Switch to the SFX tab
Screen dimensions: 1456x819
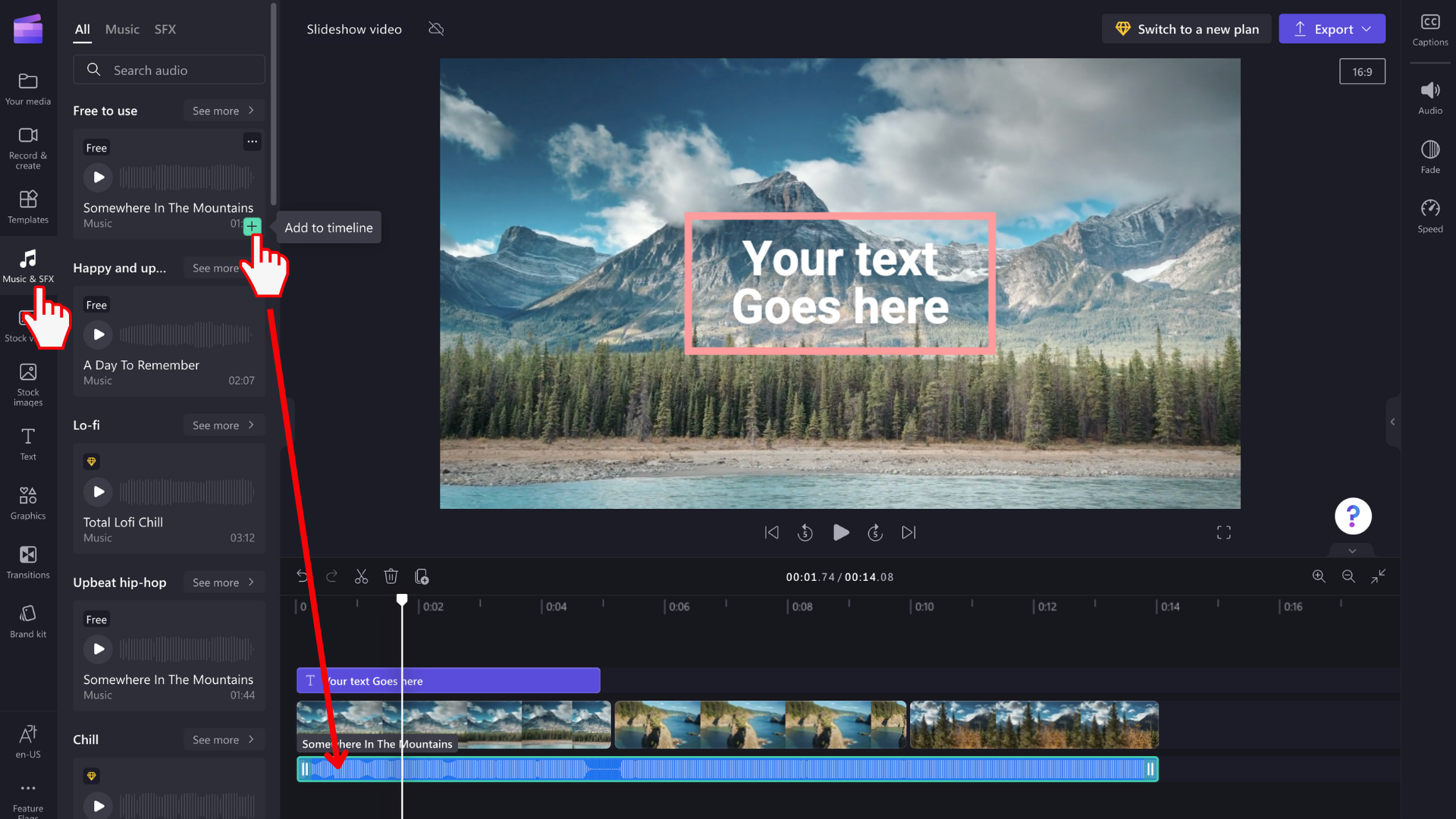point(165,30)
